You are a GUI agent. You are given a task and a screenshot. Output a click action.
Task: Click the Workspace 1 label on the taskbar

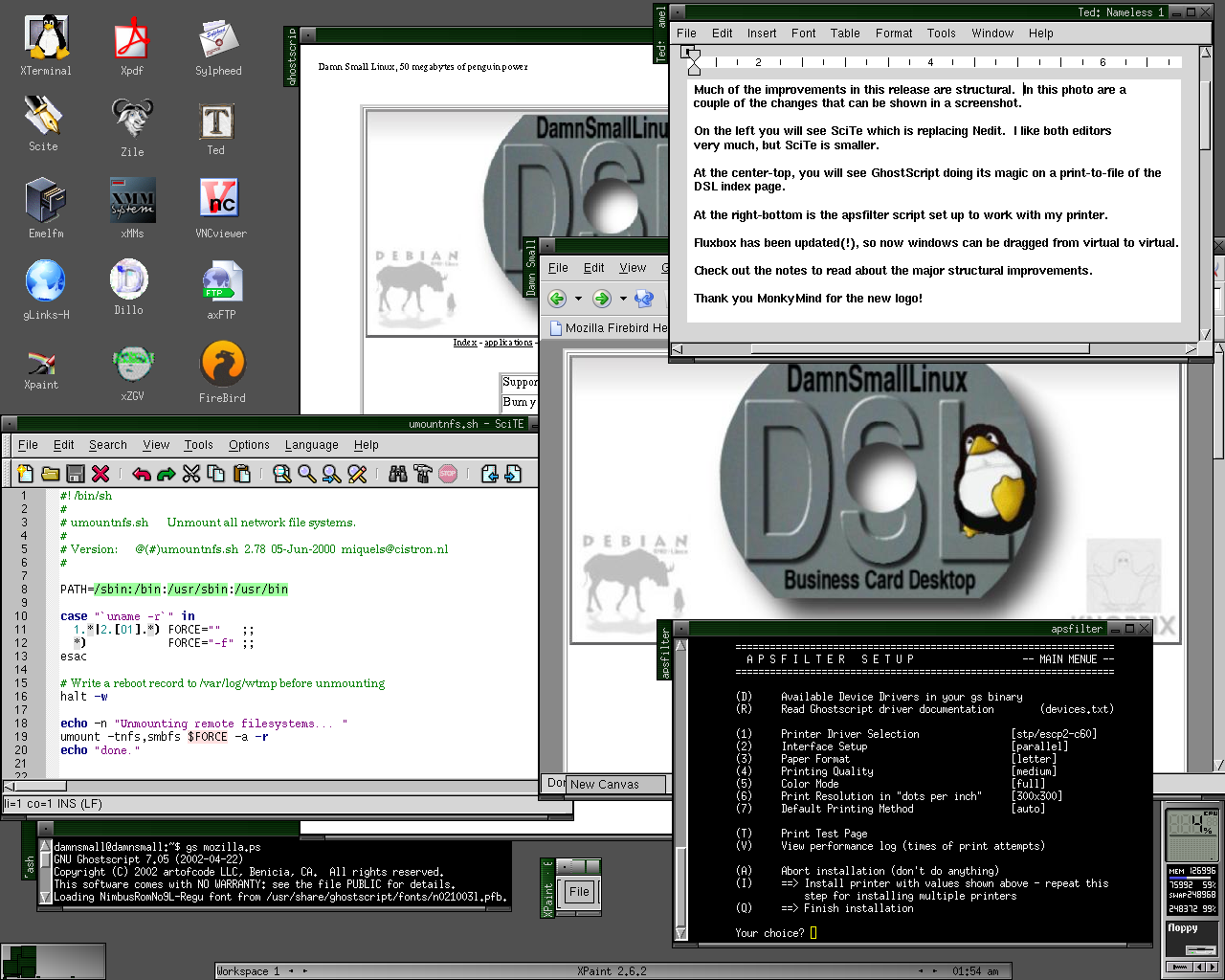pos(248,970)
